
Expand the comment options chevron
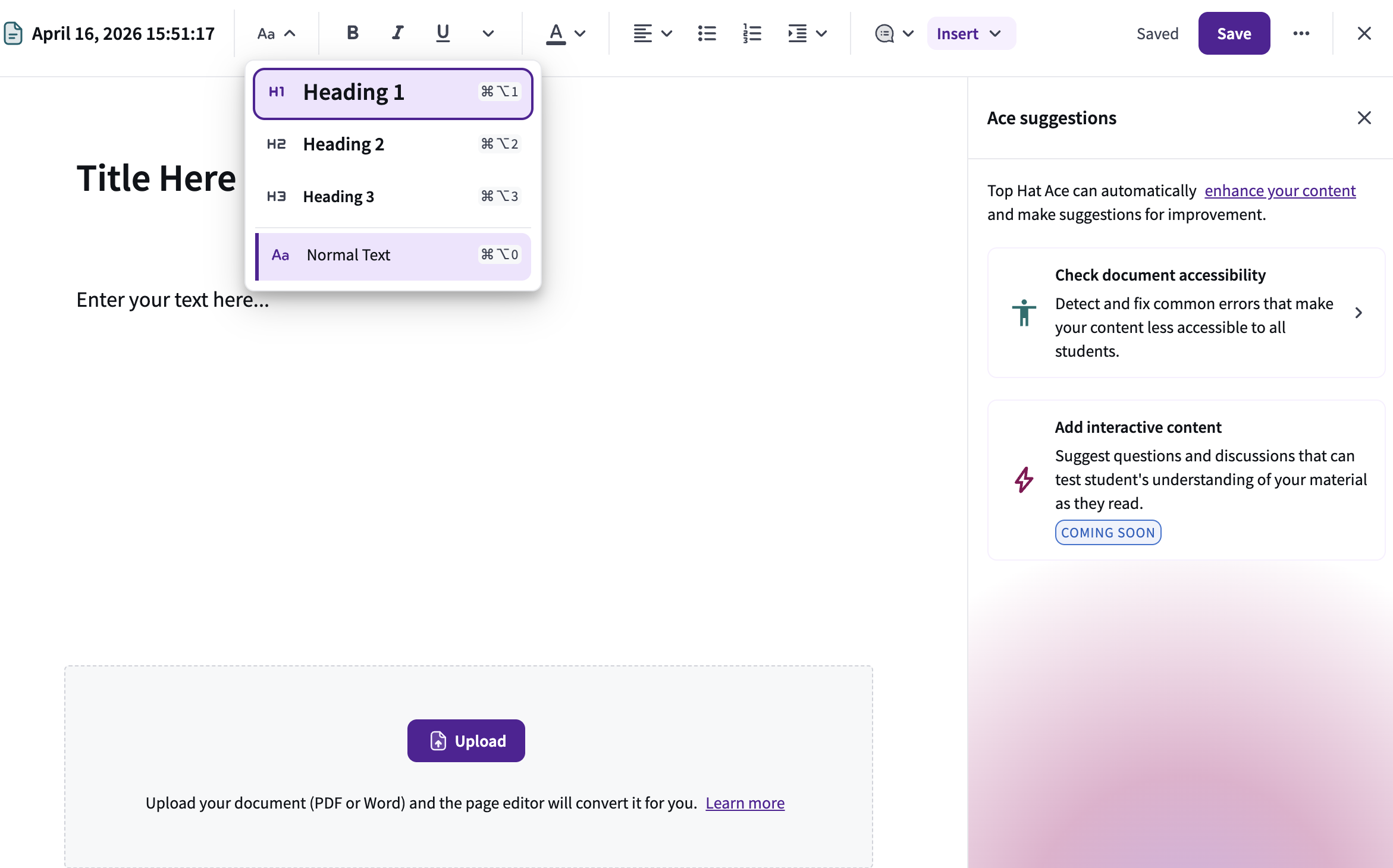tap(908, 33)
